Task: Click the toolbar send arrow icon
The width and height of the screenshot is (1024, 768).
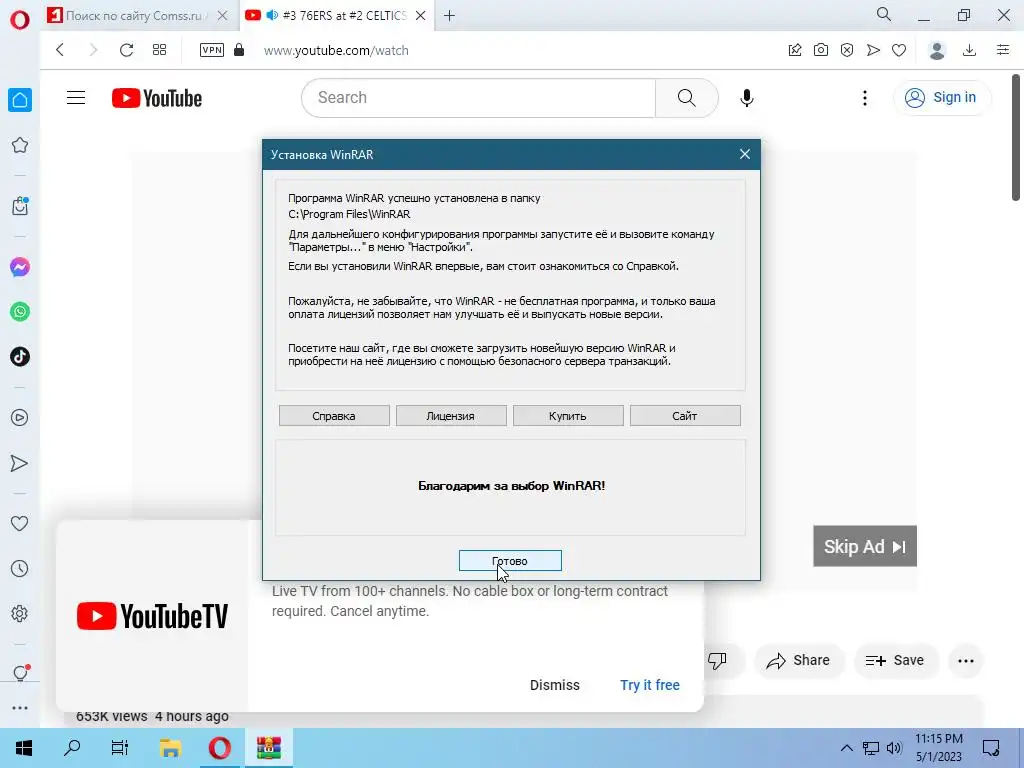Action: click(873, 50)
